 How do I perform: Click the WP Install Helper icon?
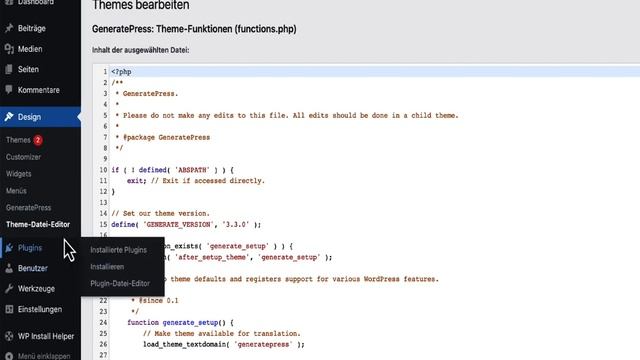(x=9, y=336)
